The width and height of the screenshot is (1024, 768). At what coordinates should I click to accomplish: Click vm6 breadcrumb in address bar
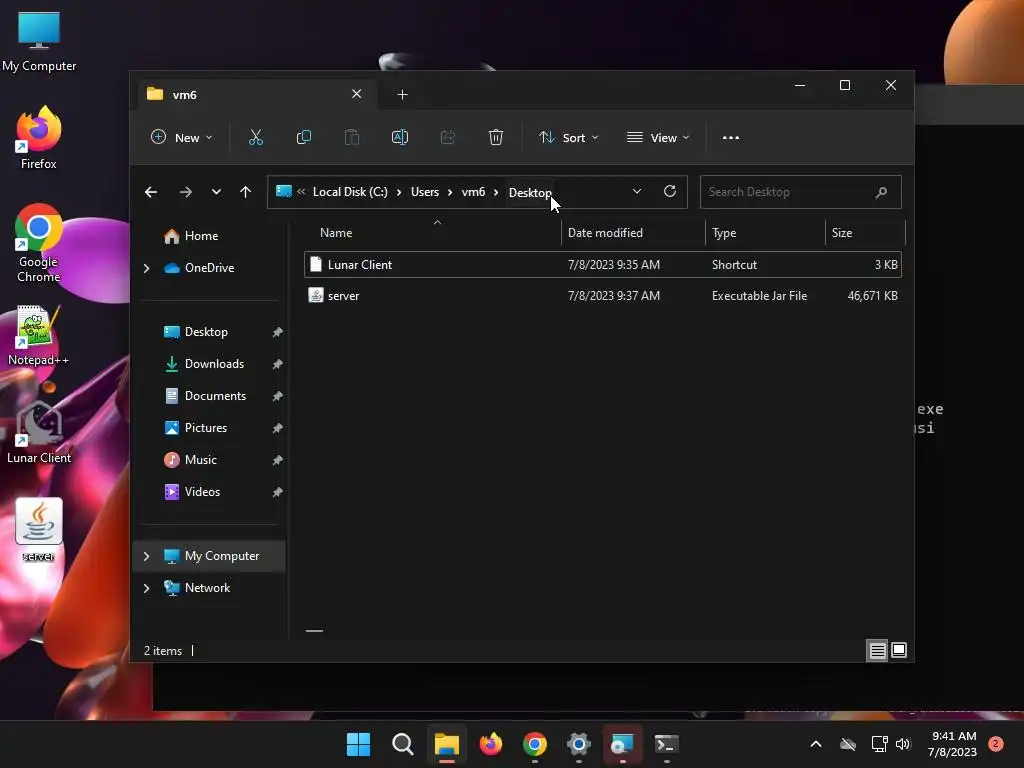(473, 191)
